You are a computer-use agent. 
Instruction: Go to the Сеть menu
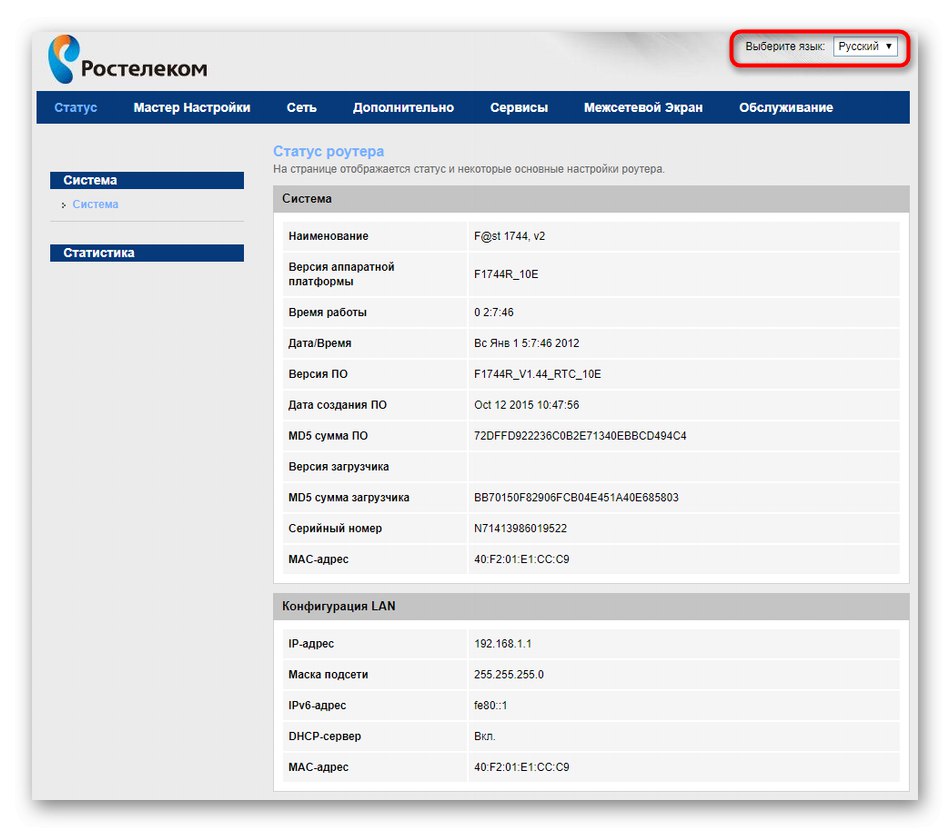301,108
